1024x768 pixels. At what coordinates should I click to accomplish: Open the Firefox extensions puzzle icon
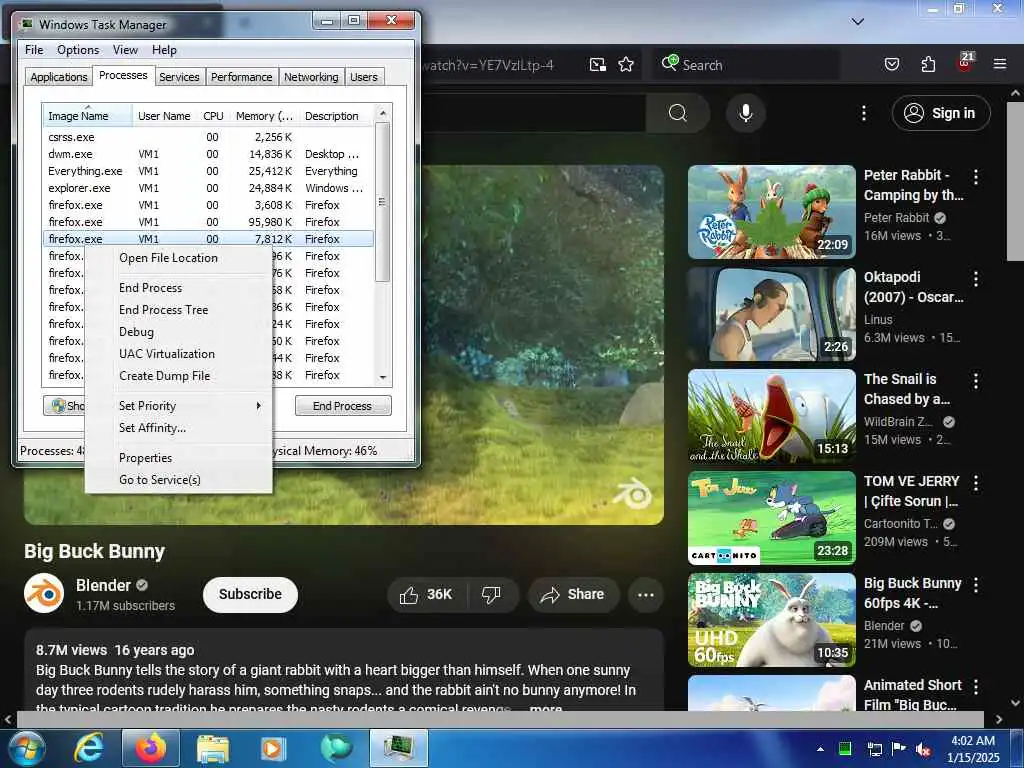click(x=928, y=65)
